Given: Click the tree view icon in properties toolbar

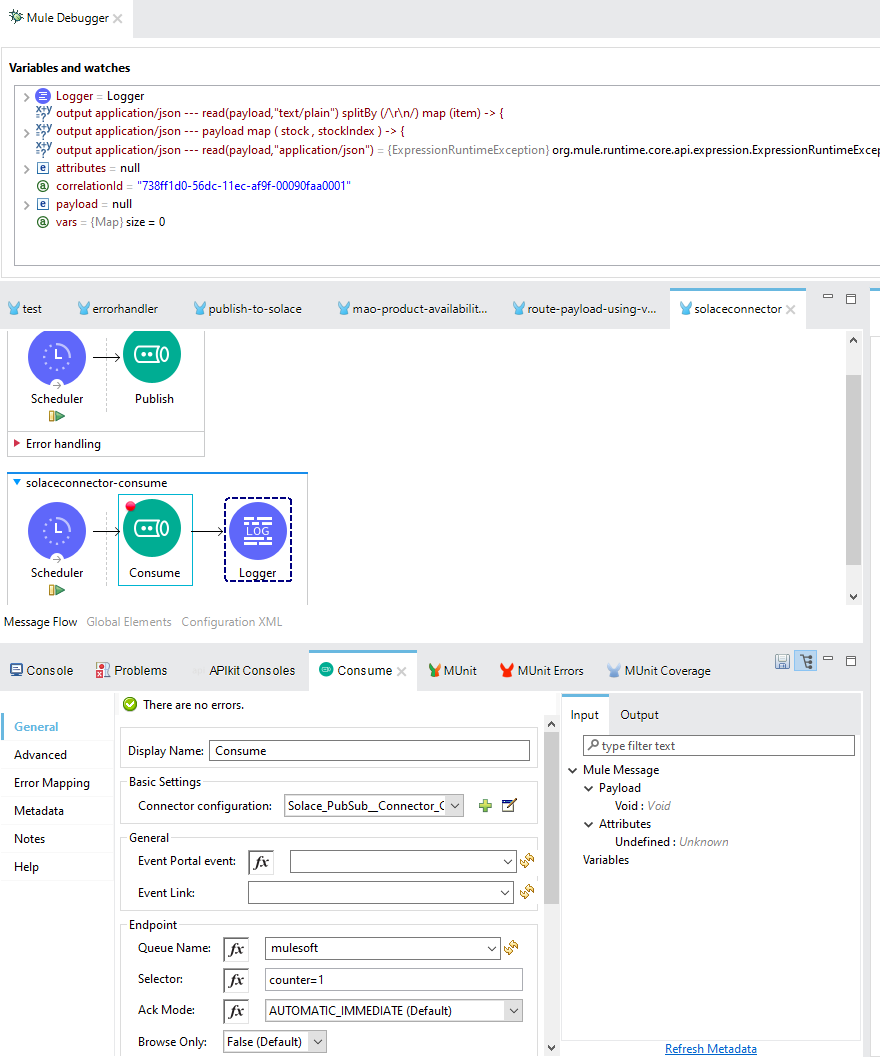Looking at the screenshot, I should pos(806,661).
